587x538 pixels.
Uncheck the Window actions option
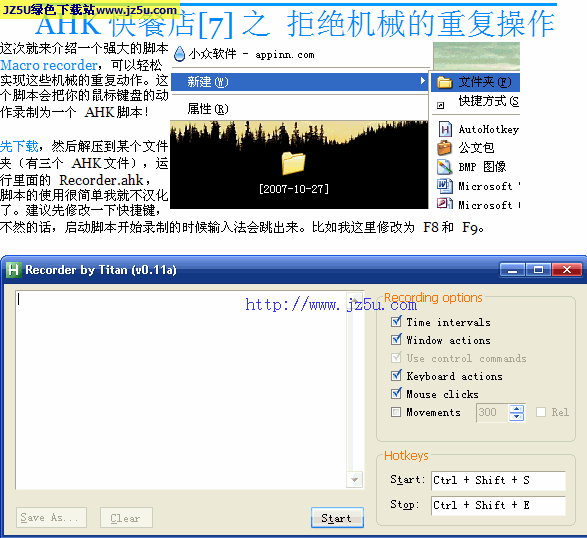pyautogui.click(x=396, y=340)
